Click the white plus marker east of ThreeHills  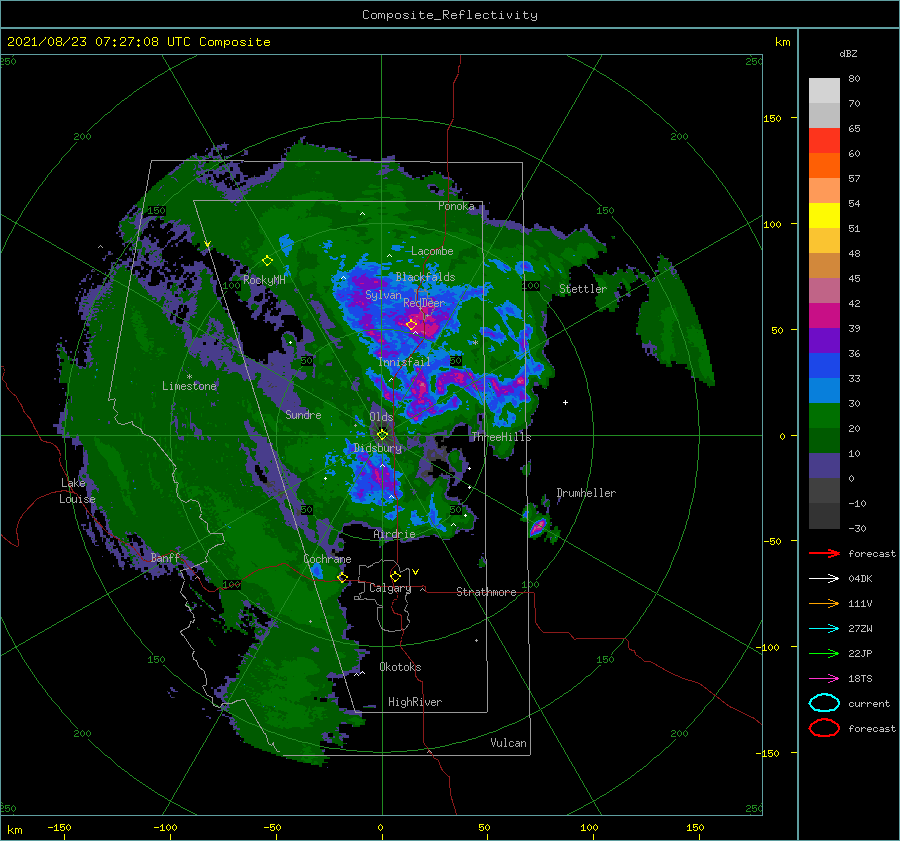pos(565,402)
